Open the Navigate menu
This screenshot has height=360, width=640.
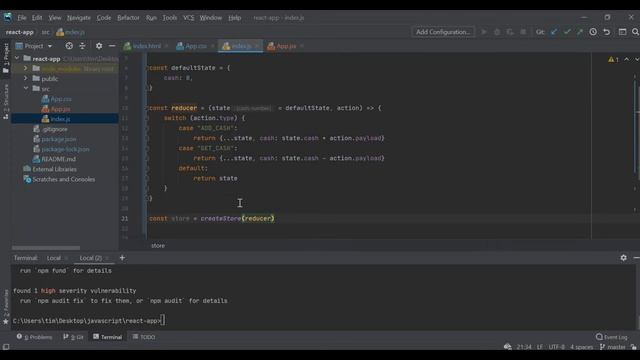(79, 18)
